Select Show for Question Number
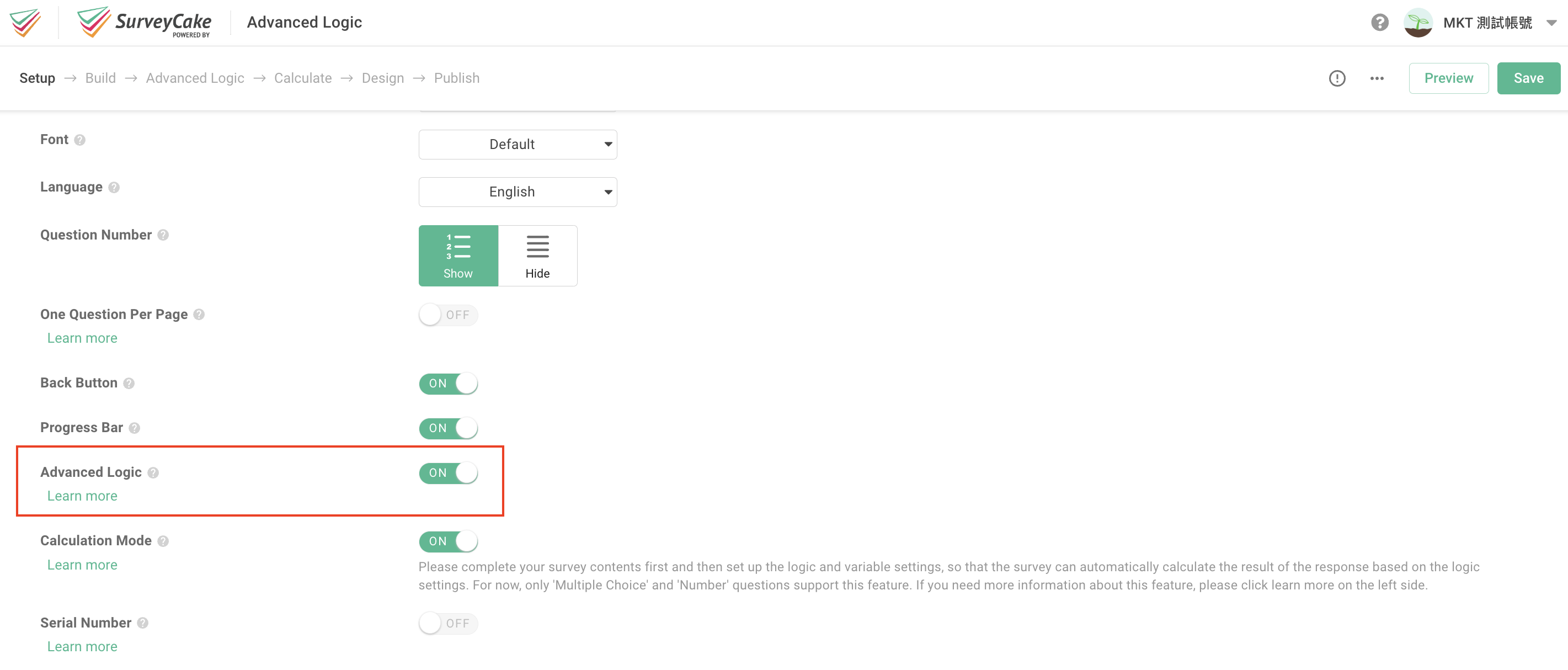Image resolution: width=1568 pixels, height=670 pixels. click(458, 256)
